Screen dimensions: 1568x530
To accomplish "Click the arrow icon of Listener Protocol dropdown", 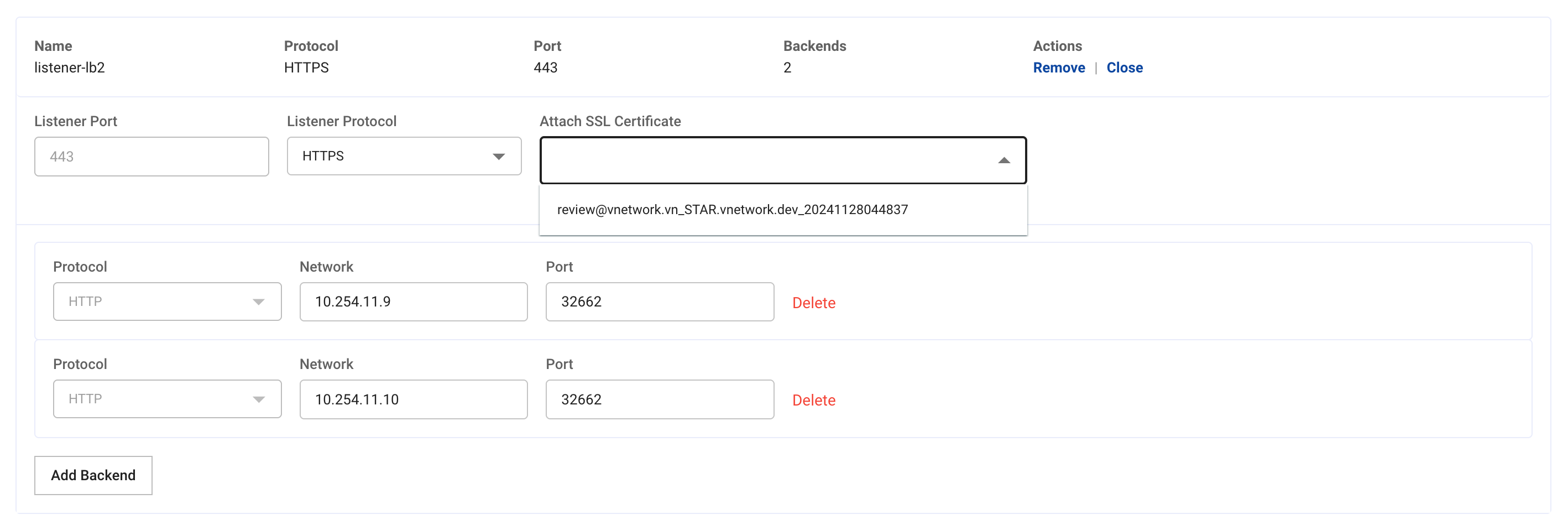I will [x=499, y=157].
